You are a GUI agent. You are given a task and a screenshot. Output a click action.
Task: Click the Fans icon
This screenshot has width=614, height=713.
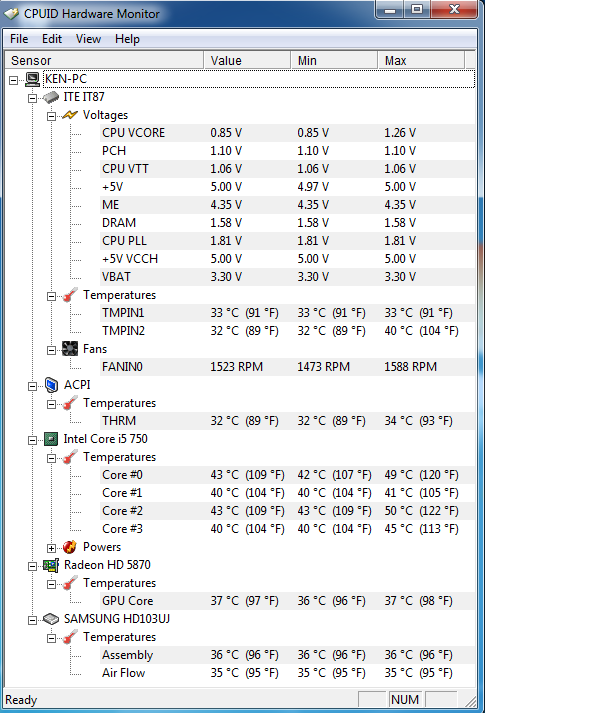tap(70, 349)
